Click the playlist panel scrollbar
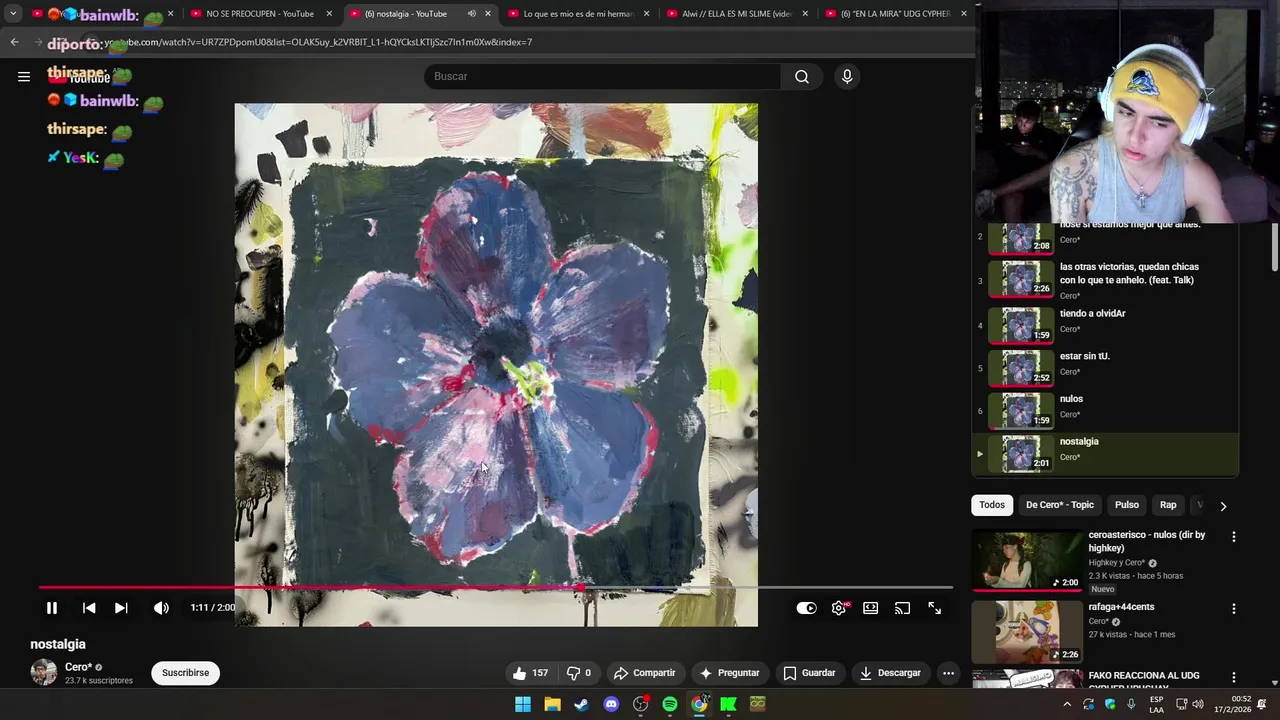 pos(1275,248)
